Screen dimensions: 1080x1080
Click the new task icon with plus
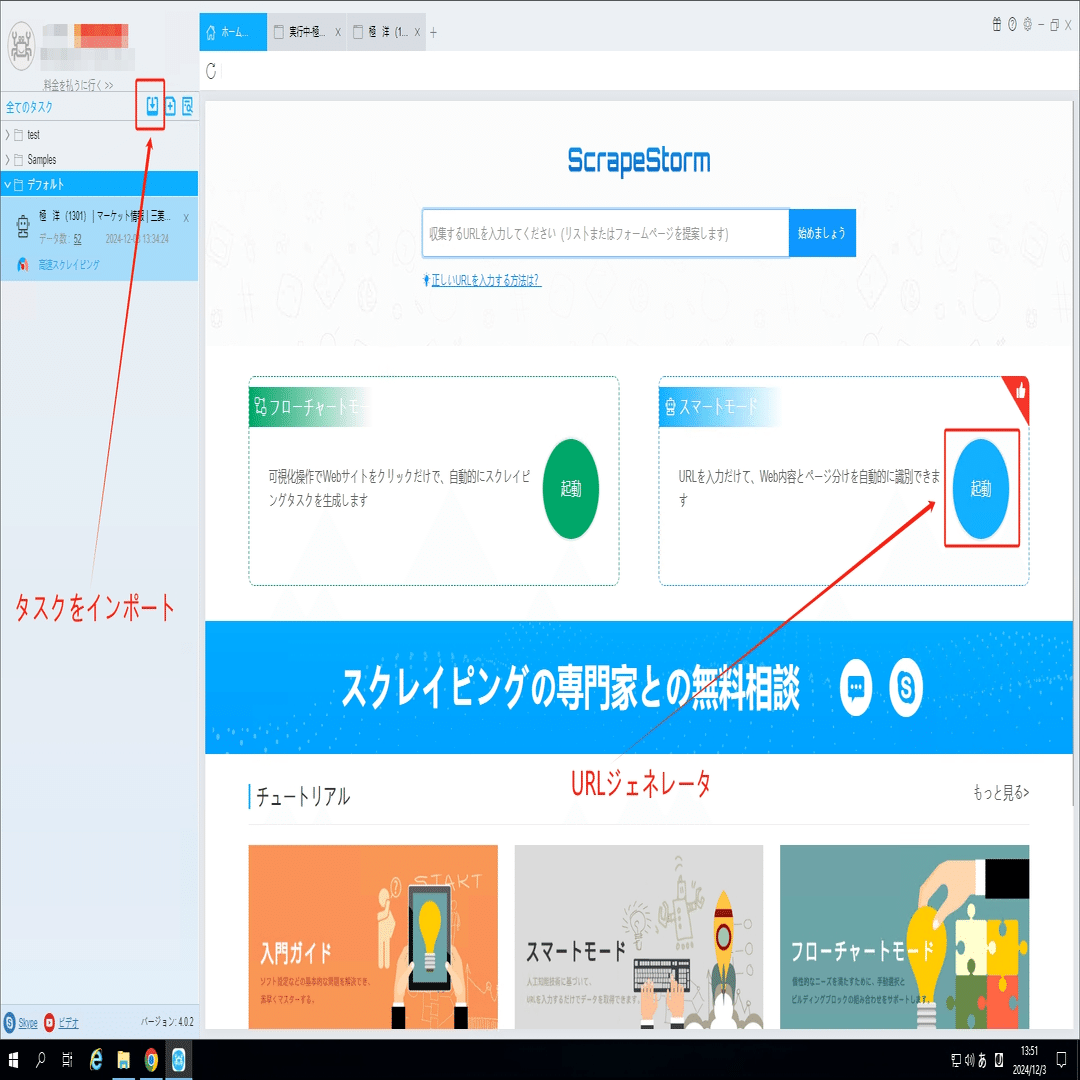tap(170, 106)
